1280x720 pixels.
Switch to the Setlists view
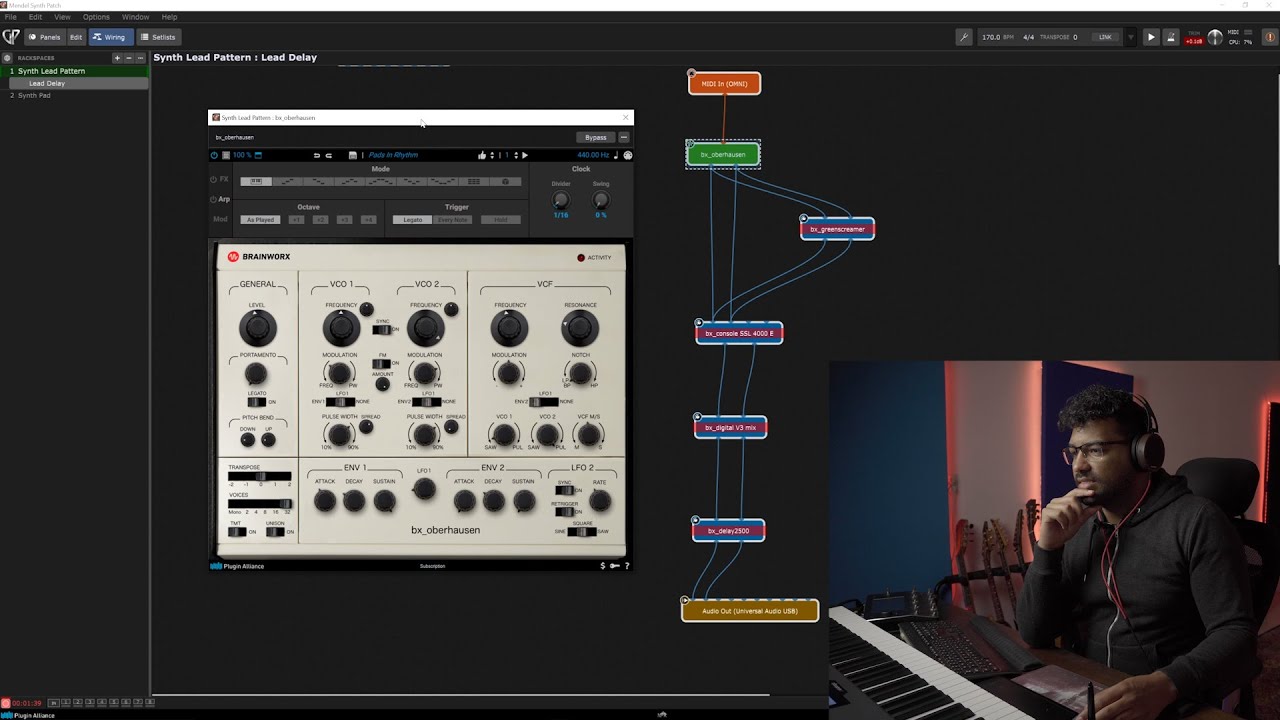pos(158,37)
